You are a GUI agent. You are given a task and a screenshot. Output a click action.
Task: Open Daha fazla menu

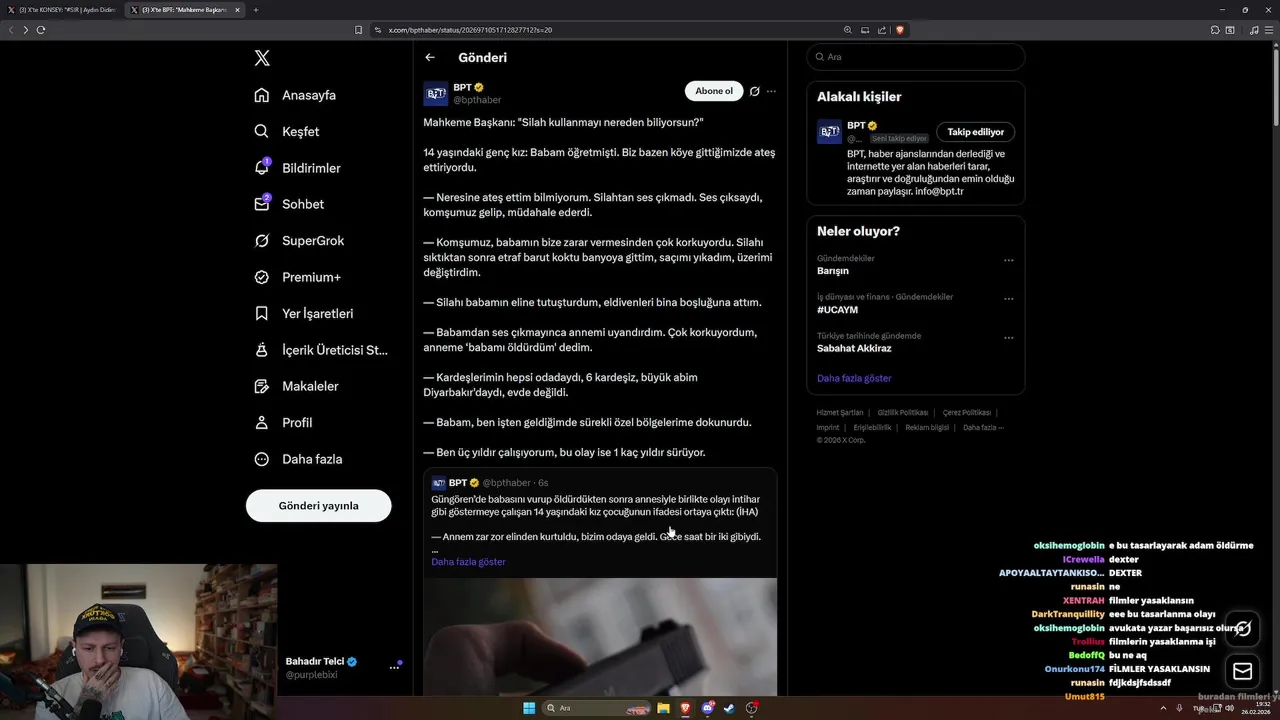299,459
